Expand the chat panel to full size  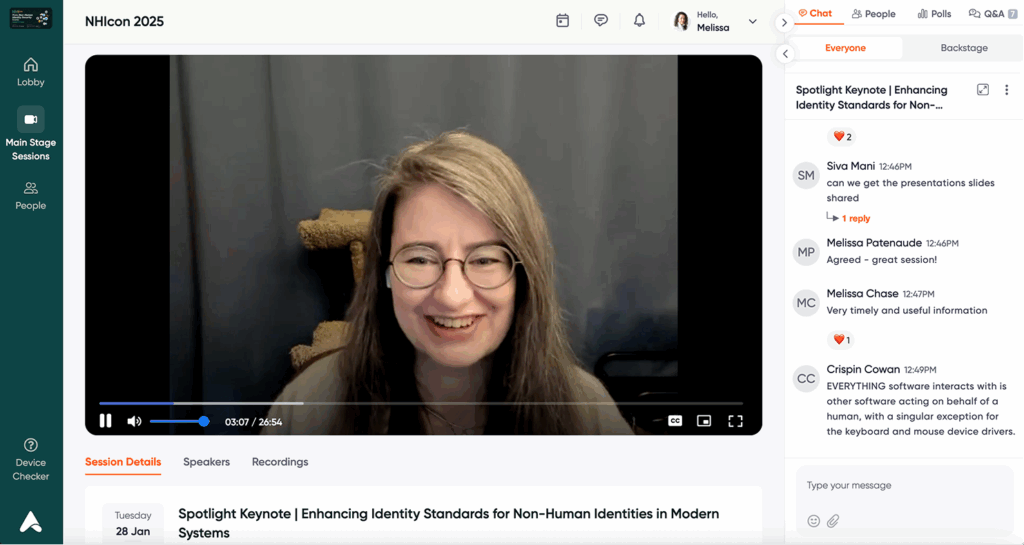983,90
